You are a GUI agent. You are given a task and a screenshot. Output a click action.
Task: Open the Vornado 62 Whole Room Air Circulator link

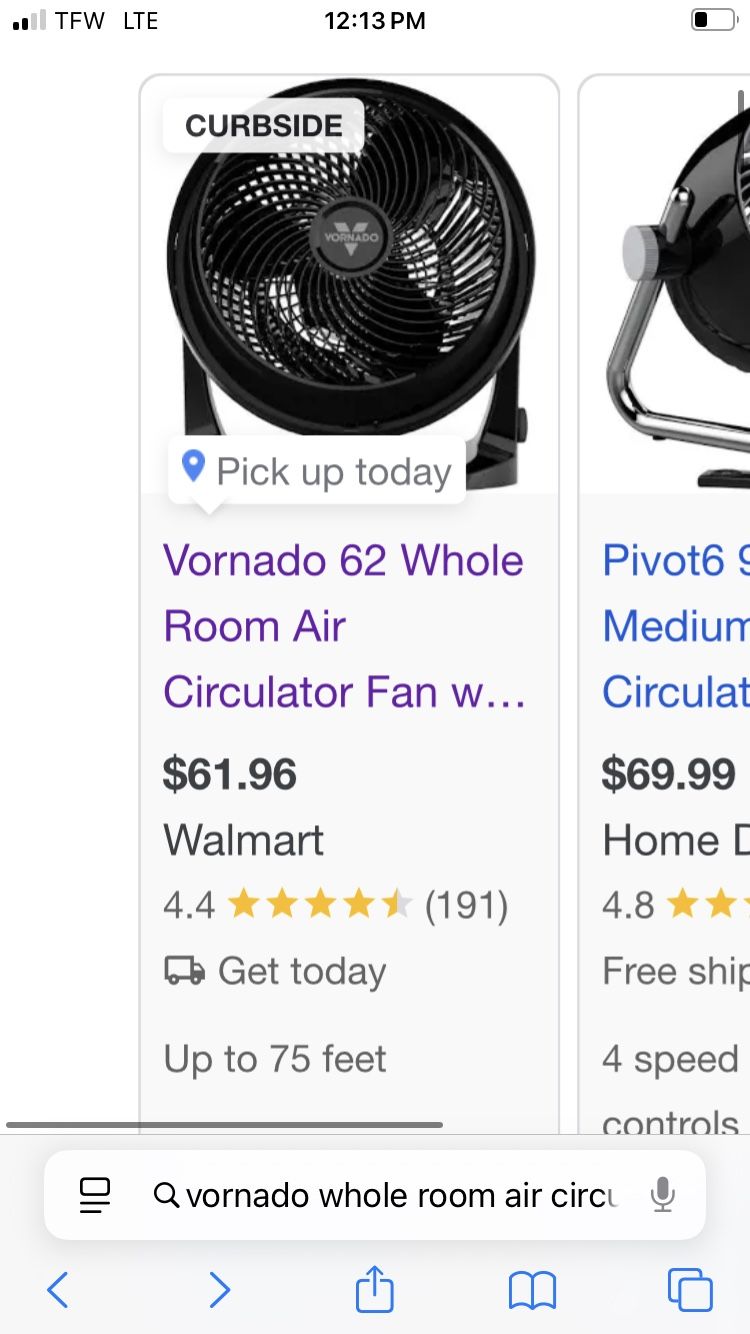point(343,626)
